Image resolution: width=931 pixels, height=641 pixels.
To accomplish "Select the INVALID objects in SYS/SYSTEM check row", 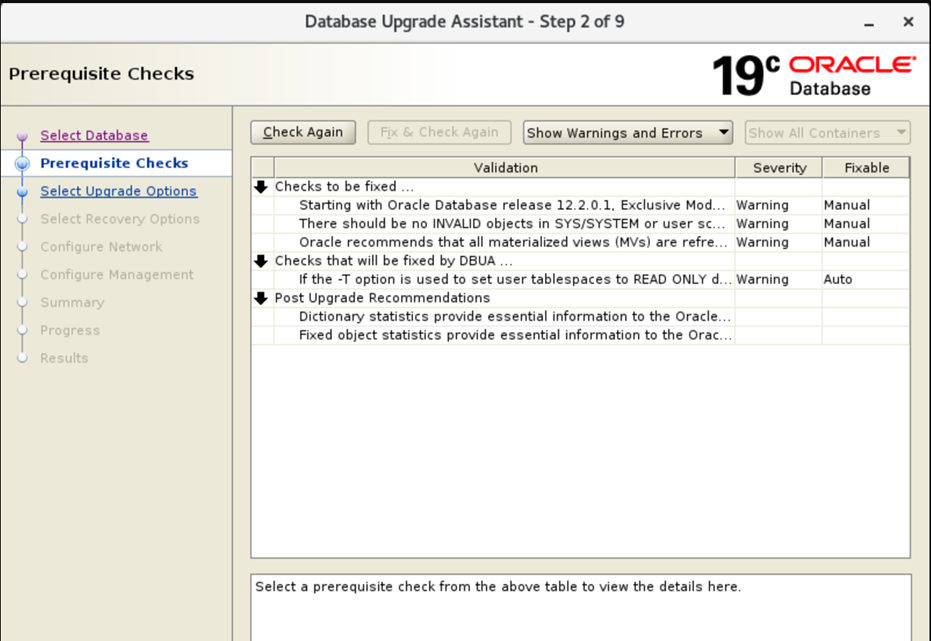I will pyautogui.click(x=580, y=224).
